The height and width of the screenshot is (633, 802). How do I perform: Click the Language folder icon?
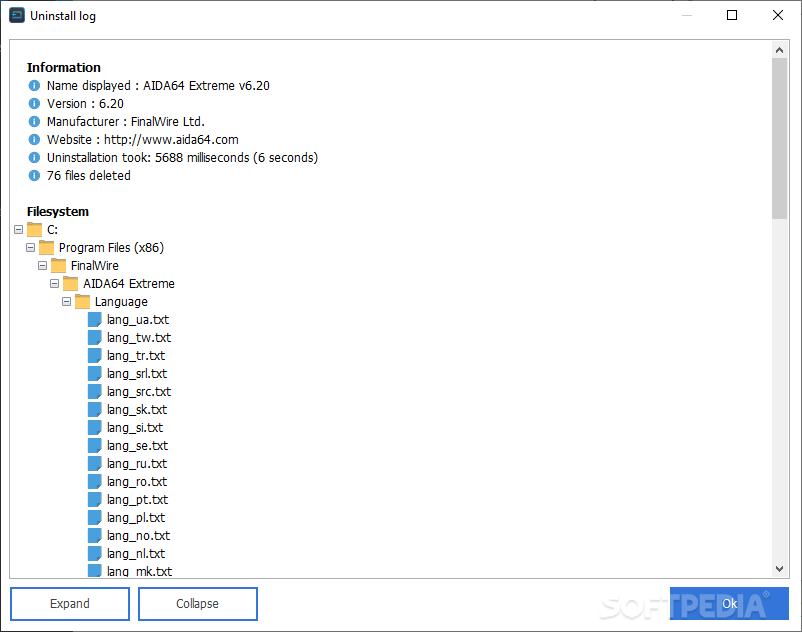pyautogui.click(x=82, y=301)
